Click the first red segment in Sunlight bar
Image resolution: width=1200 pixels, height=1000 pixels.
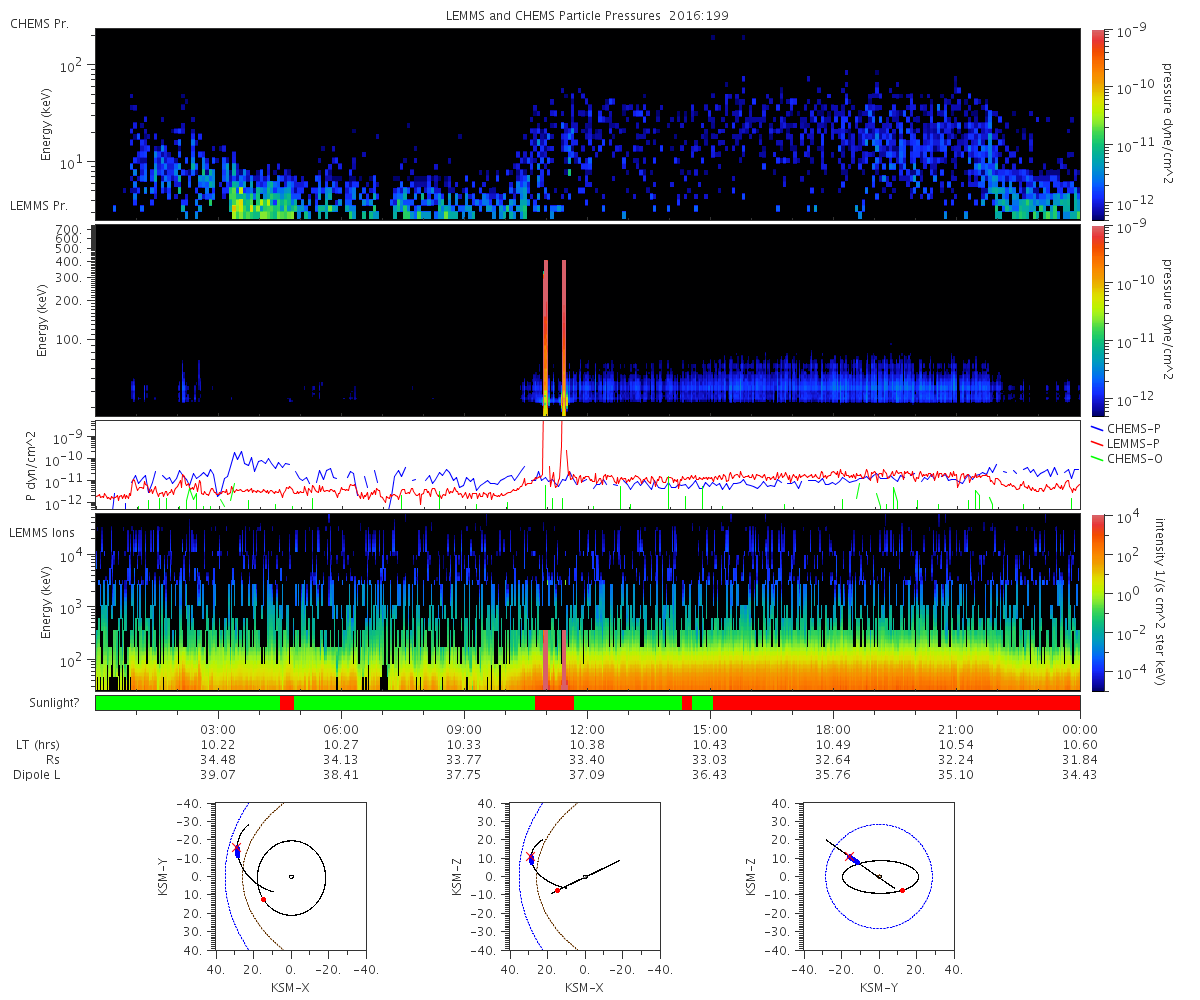click(287, 703)
